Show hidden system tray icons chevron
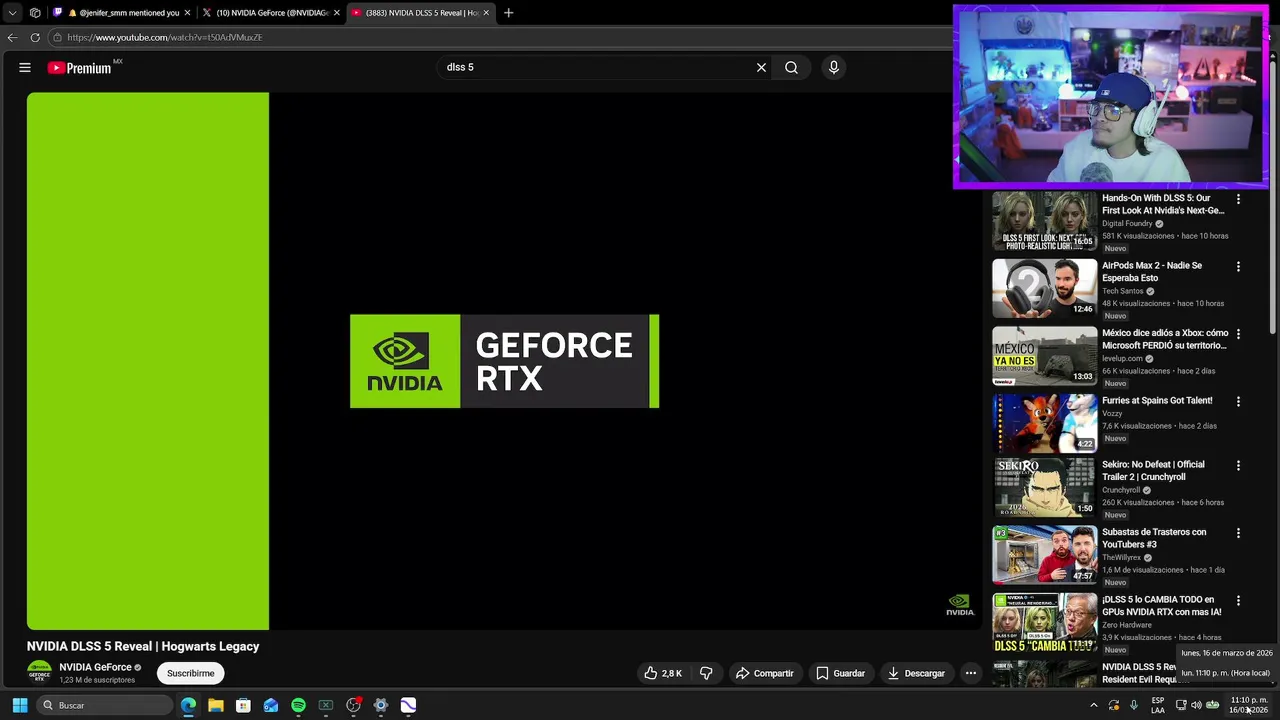The image size is (1280, 720). [x=1093, y=705]
